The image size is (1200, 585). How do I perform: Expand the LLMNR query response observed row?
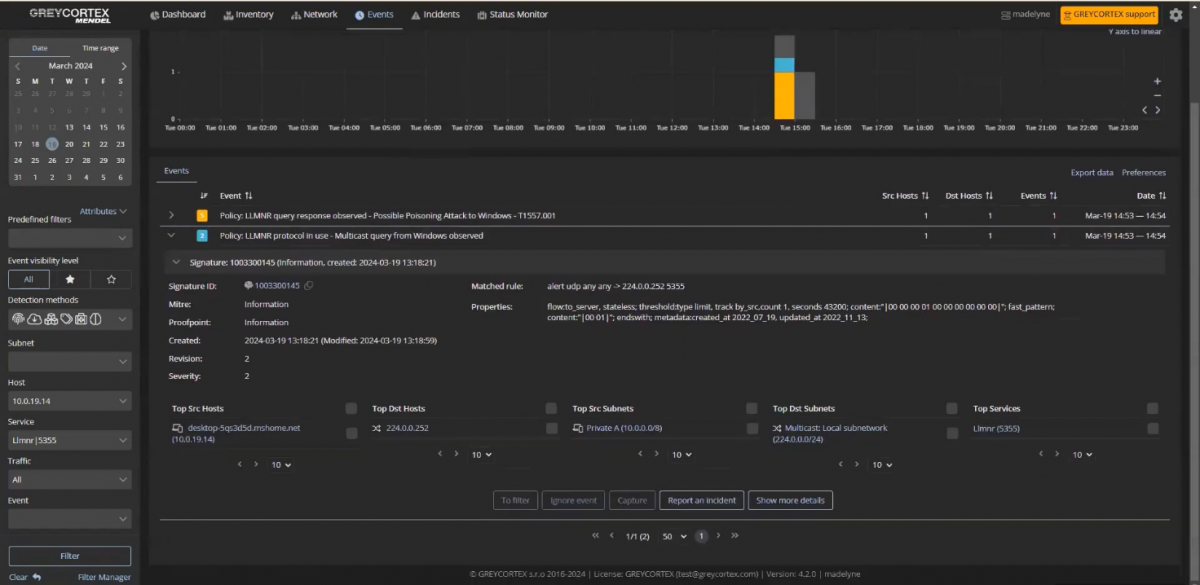[x=172, y=215]
